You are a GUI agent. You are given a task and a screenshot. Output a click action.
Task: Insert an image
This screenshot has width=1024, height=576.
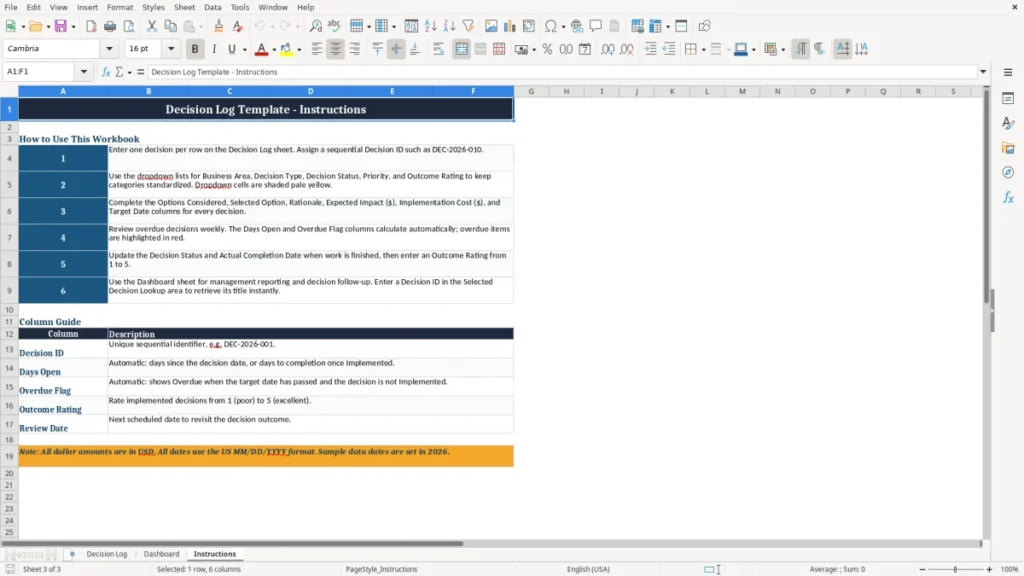[x=491, y=26]
